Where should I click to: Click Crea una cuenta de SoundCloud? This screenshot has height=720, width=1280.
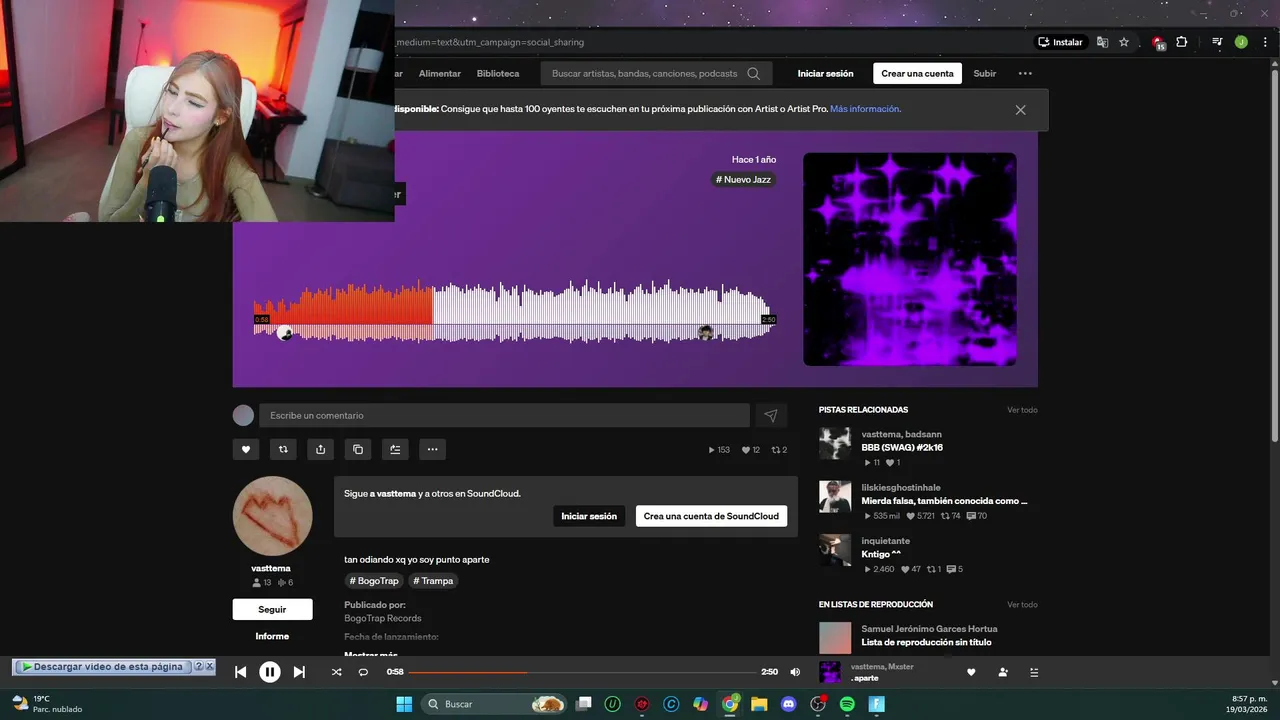(x=711, y=516)
